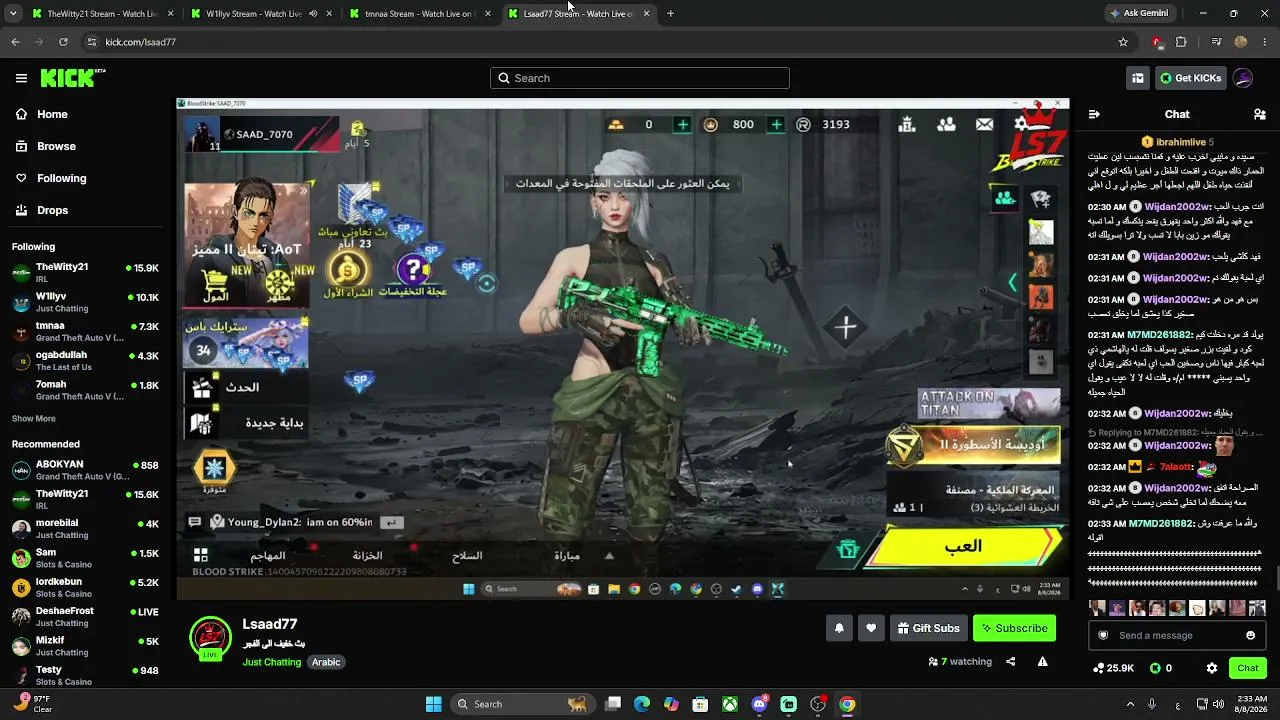Reload the current page
Image resolution: width=1280 pixels, height=720 pixels.
pos(63,42)
